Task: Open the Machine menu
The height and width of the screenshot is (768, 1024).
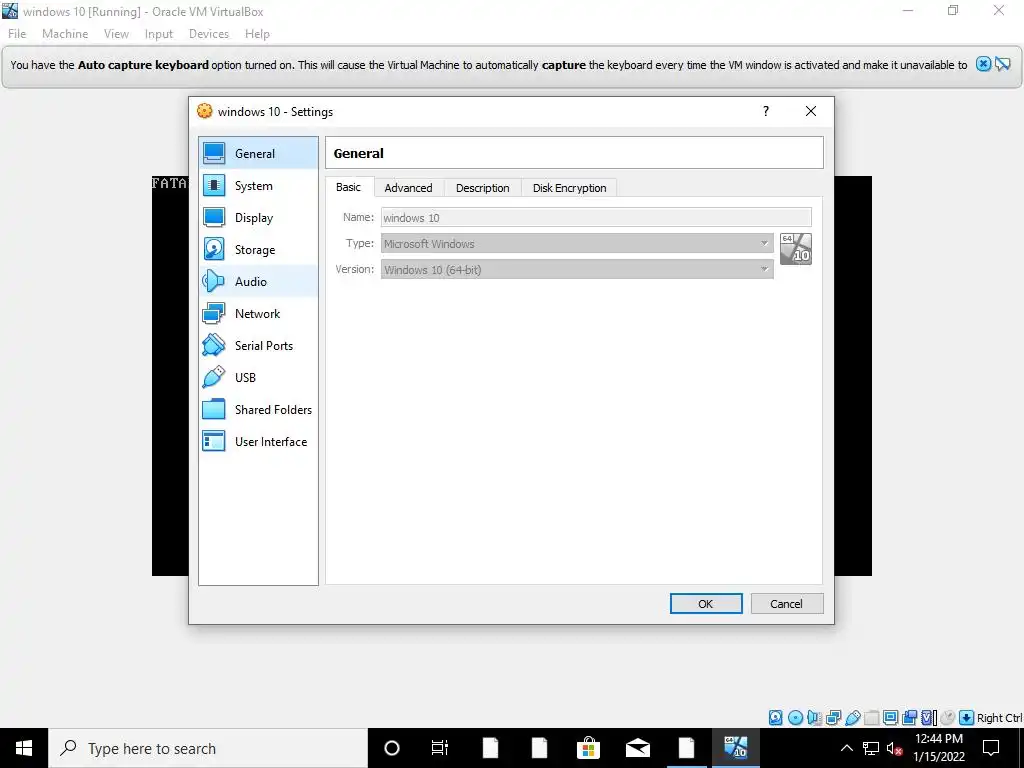Action: click(65, 34)
